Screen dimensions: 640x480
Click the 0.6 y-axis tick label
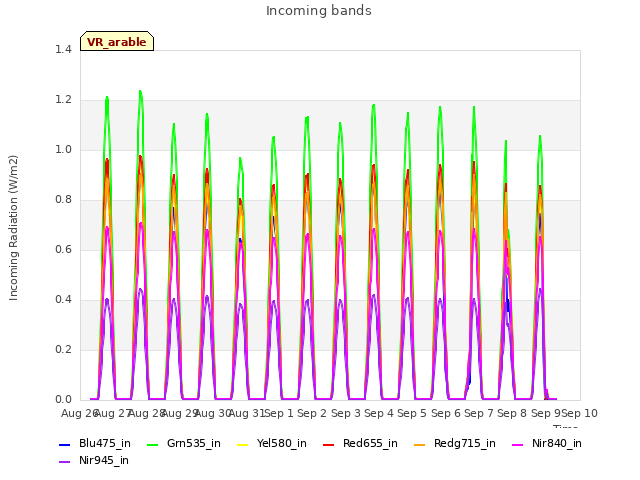click(x=63, y=249)
